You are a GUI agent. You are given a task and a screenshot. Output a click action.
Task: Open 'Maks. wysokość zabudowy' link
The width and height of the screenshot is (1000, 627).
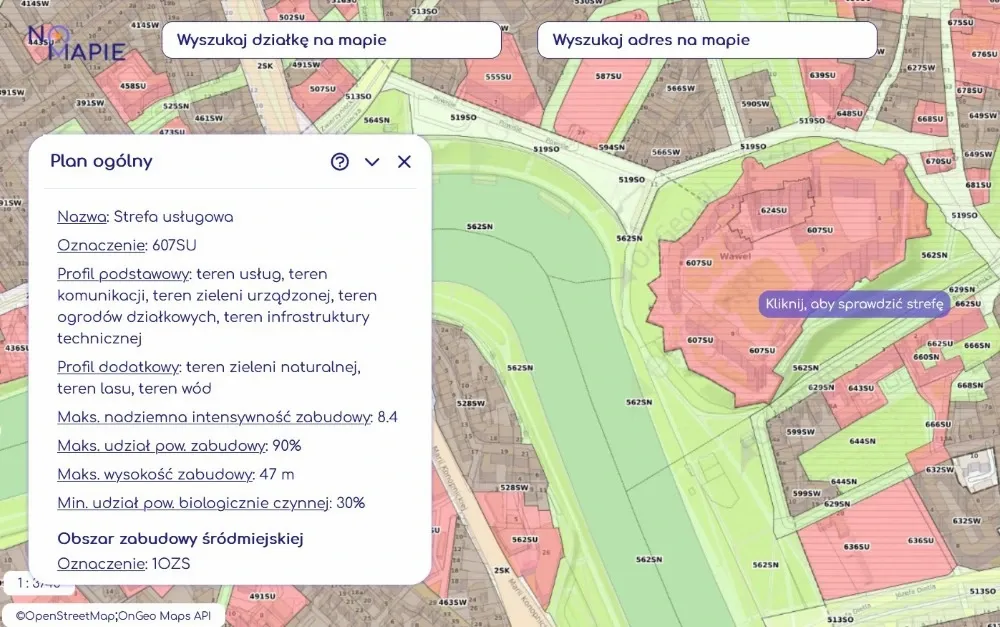tap(156, 475)
